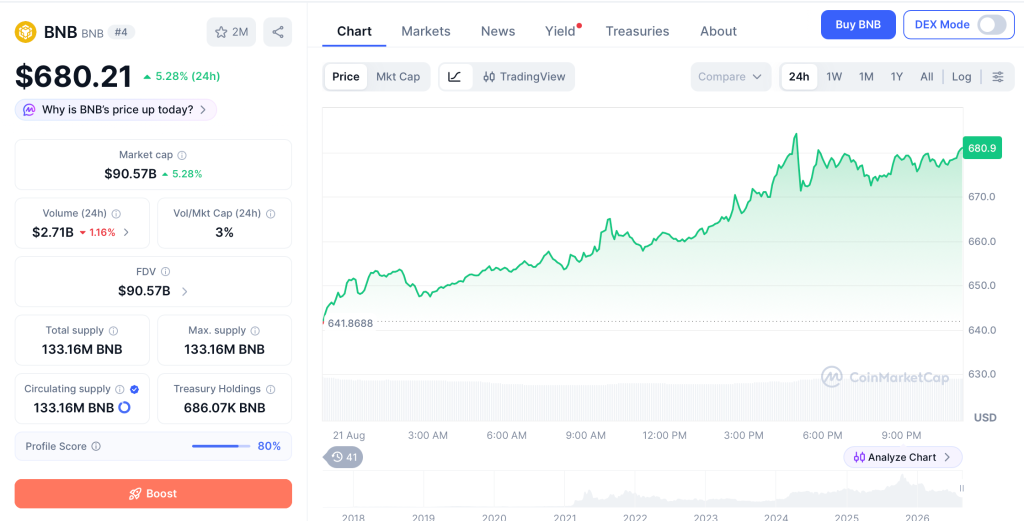Click Market cap info icon
Viewport: 1024px width, 521px height.
coord(182,155)
